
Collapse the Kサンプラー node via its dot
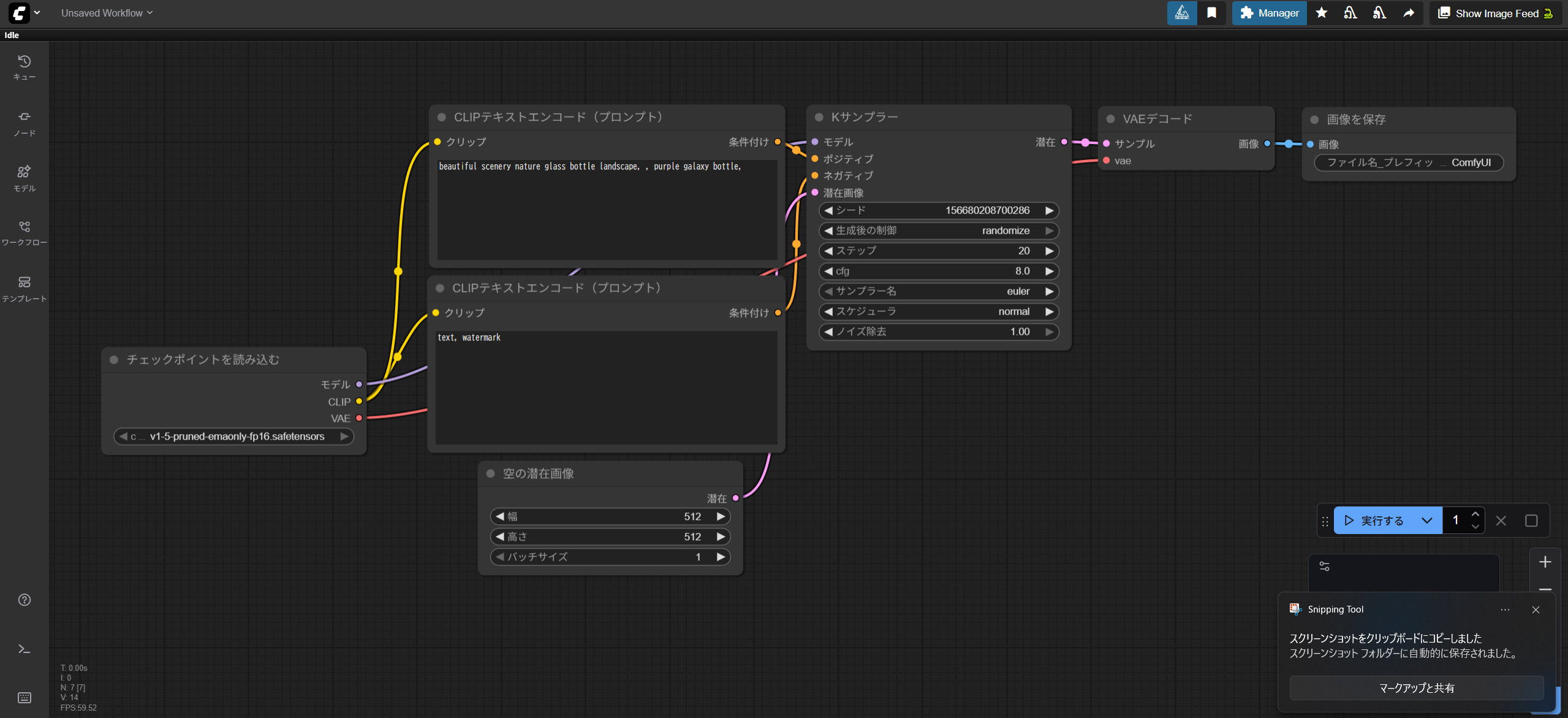tap(819, 117)
